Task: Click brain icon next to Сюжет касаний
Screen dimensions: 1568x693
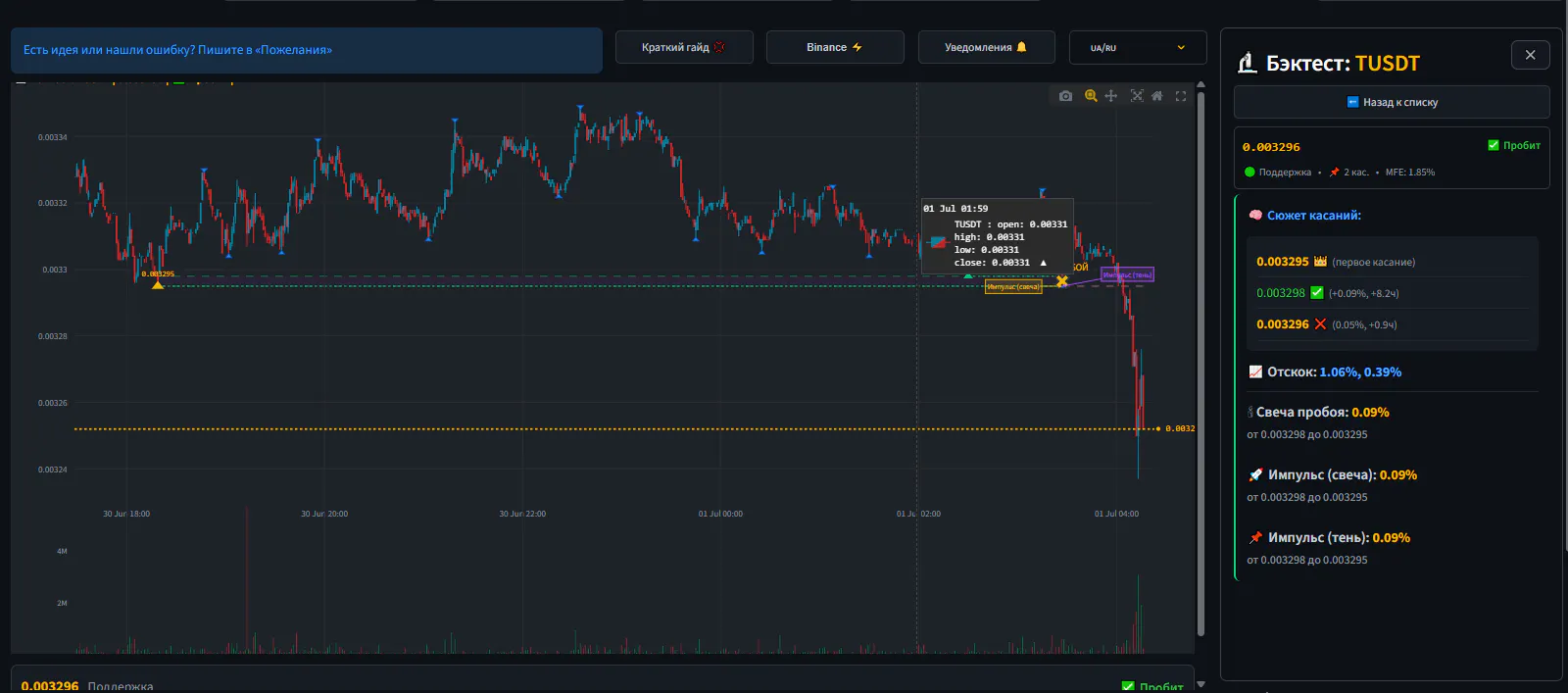Action: (1255, 216)
